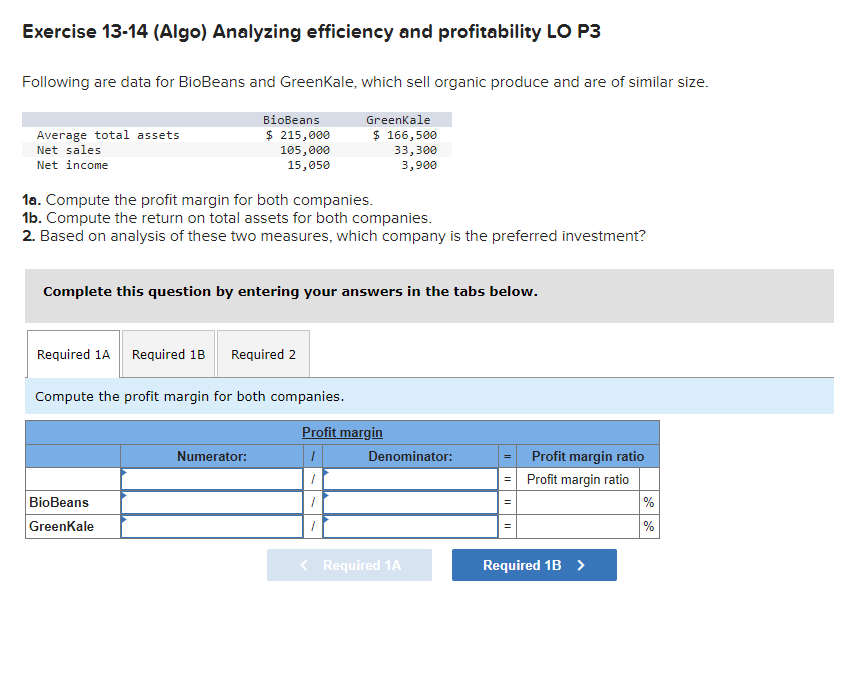855x695 pixels.
Task: Open the dropdown marker in GreenKale denominator cell
Action: (325, 520)
